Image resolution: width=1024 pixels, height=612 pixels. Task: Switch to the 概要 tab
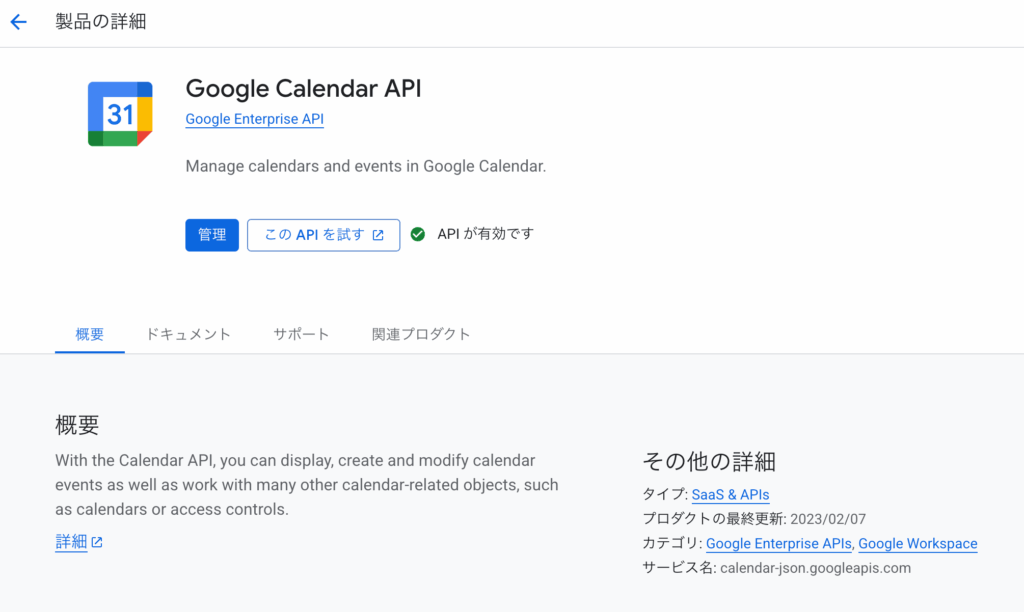tap(89, 334)
